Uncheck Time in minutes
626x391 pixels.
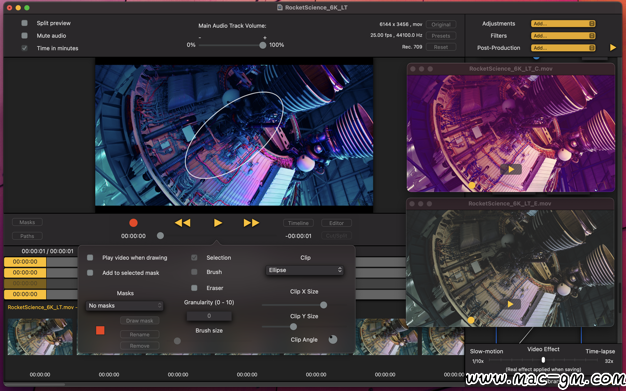click(x=25, y=48)
